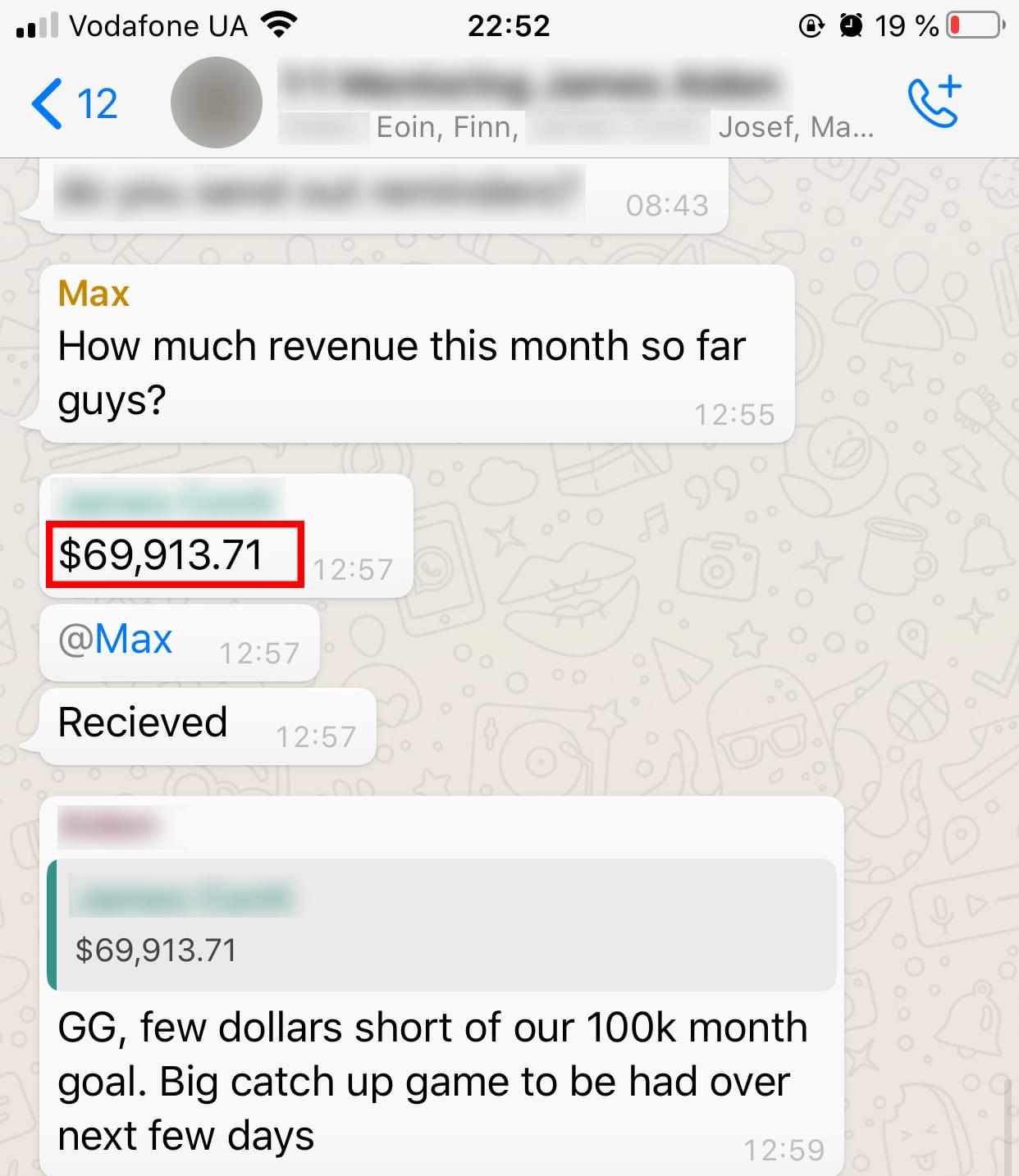Jump to quoted $69,913.71 reply
The image size is (1019, 1176).
pyautogui.click(x=441, y=925)
